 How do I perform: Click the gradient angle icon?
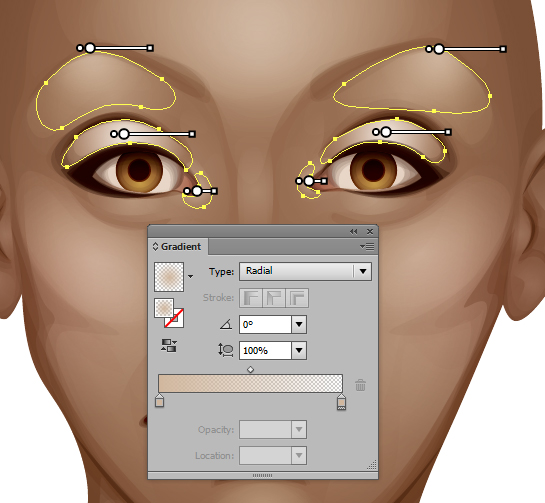226,324
